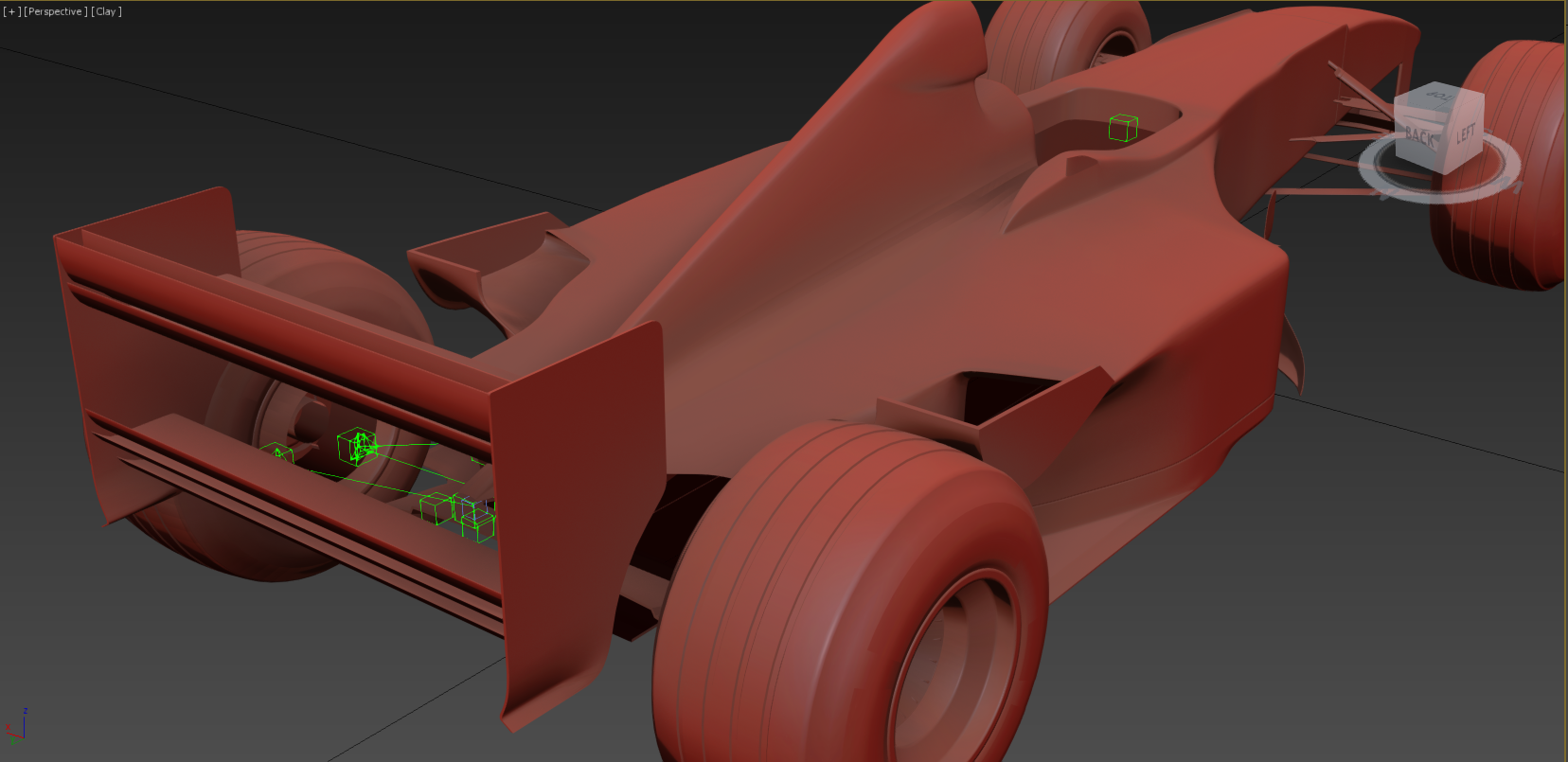The image size is (1568, 762).
Task: Click the BACK face of the ViewCube
Action: (x=1418, y=135)
